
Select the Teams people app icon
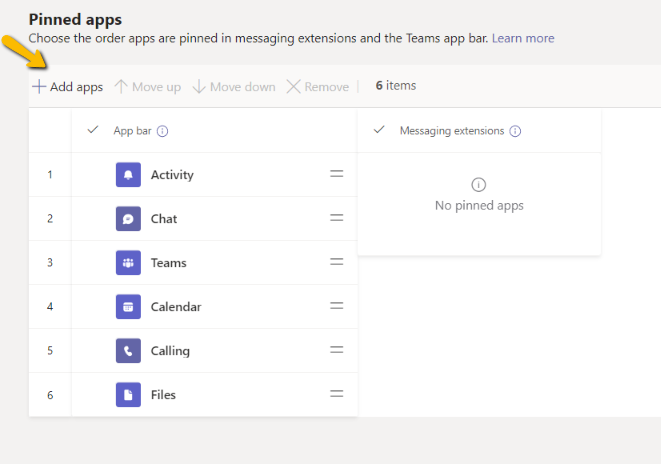click(128, 263)
